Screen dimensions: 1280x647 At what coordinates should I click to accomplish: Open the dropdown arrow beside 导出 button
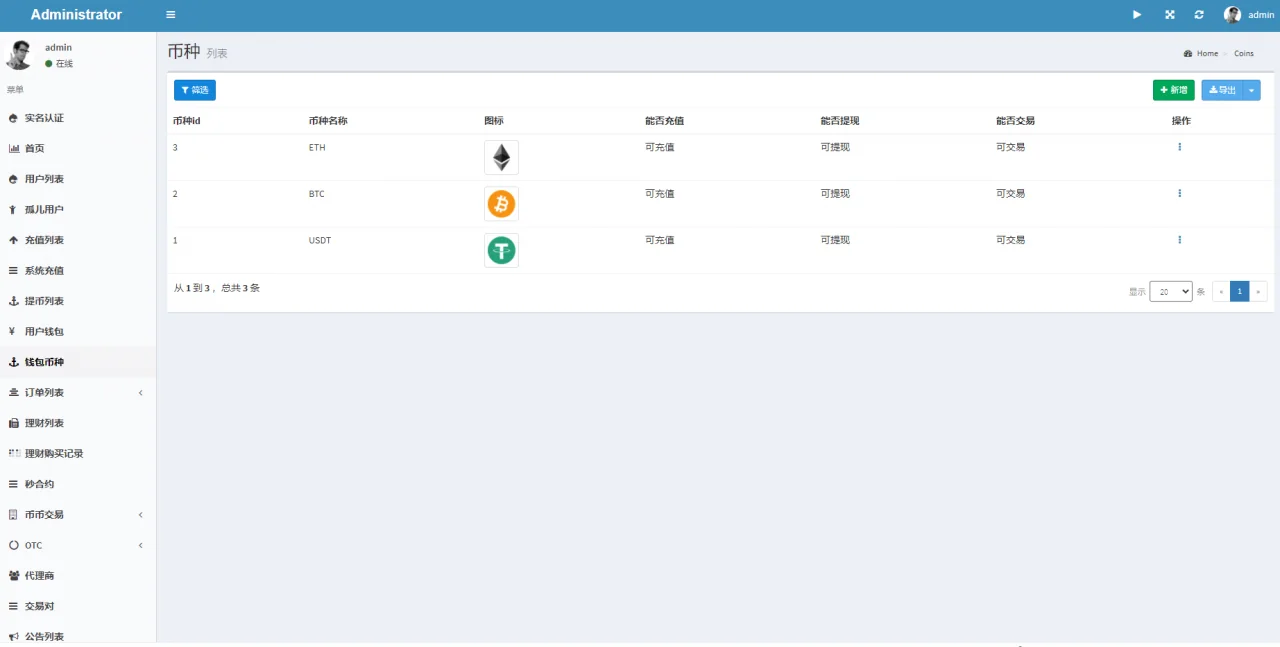[1252, 90]
